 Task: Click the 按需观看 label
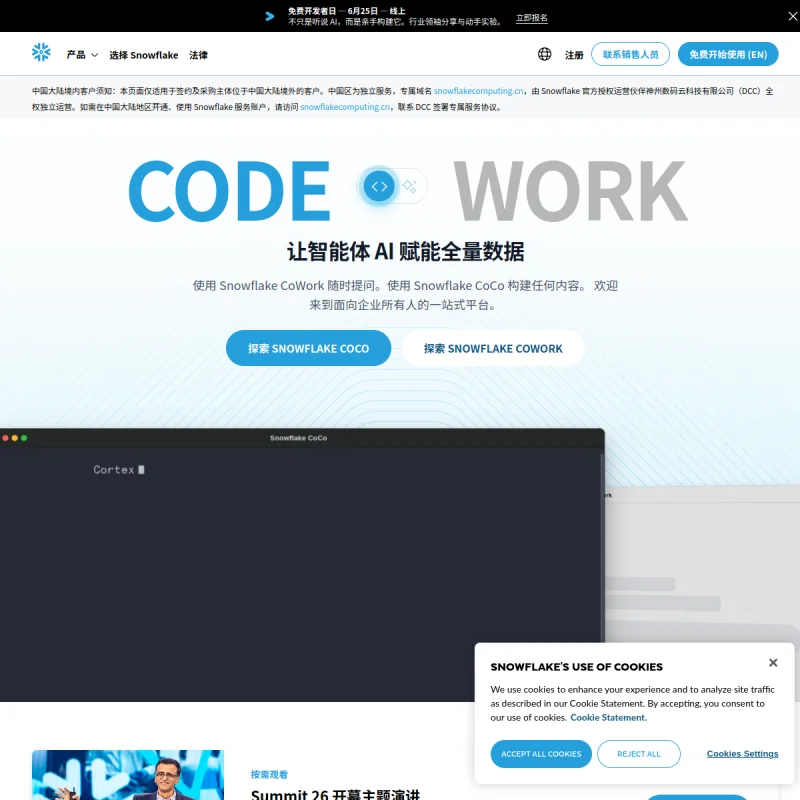pyautogui.click(x=269, y=774)
